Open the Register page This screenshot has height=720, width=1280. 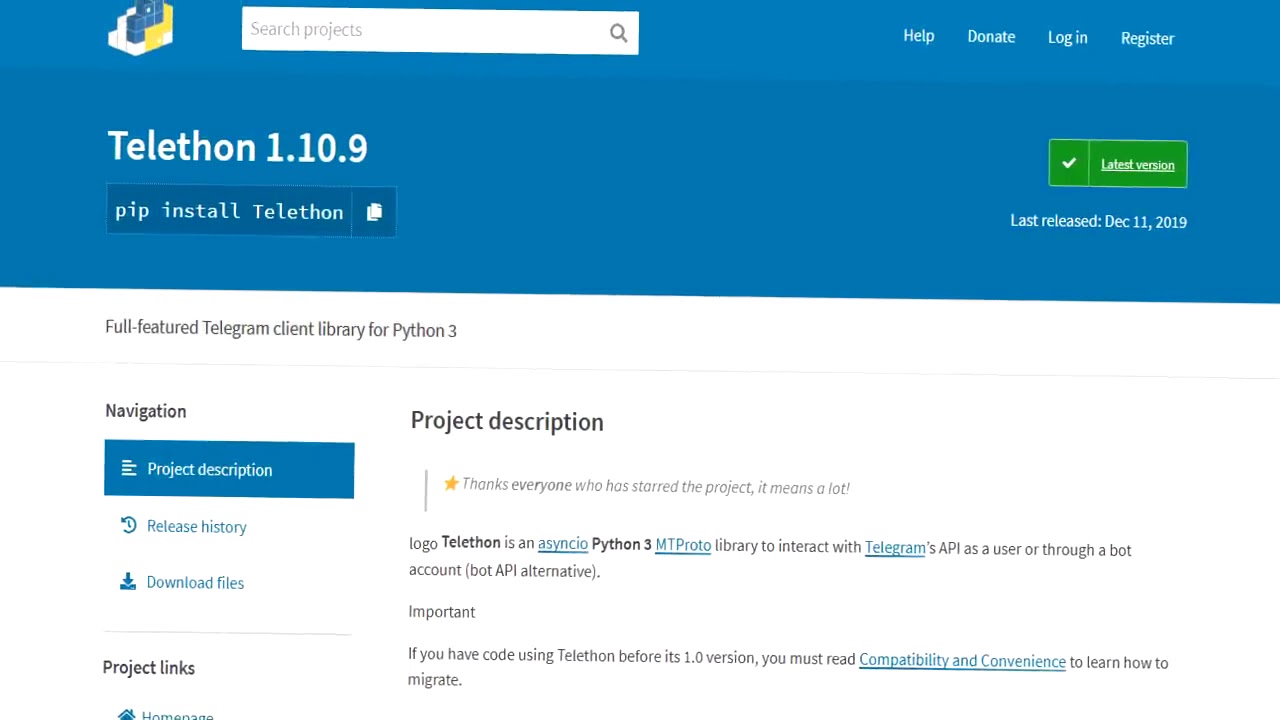pyautogui.click(x=1147, y=38)
